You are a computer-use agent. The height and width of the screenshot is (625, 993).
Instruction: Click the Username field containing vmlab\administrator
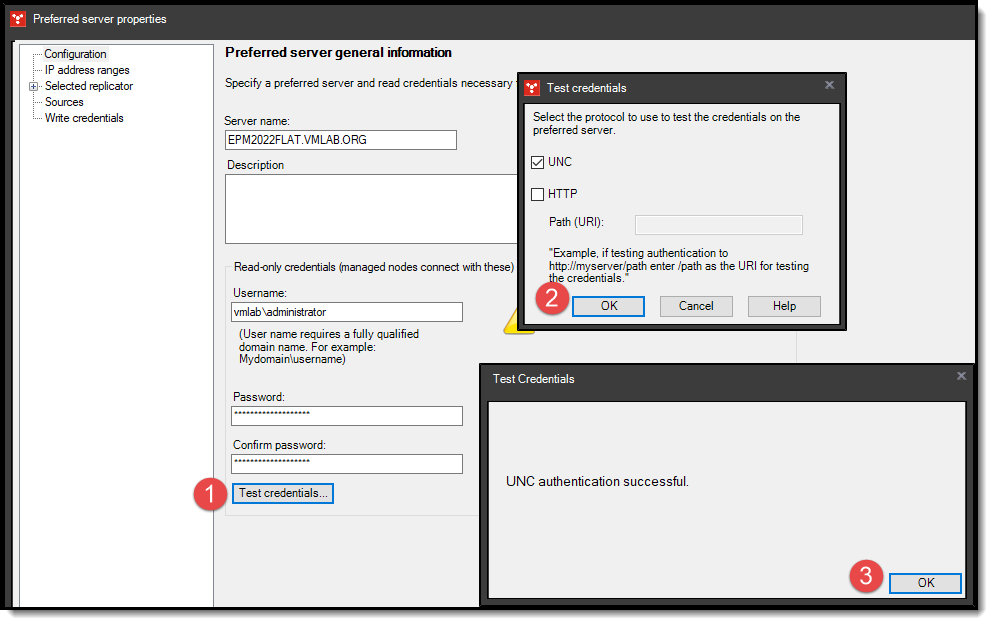[x=346, y=312]
